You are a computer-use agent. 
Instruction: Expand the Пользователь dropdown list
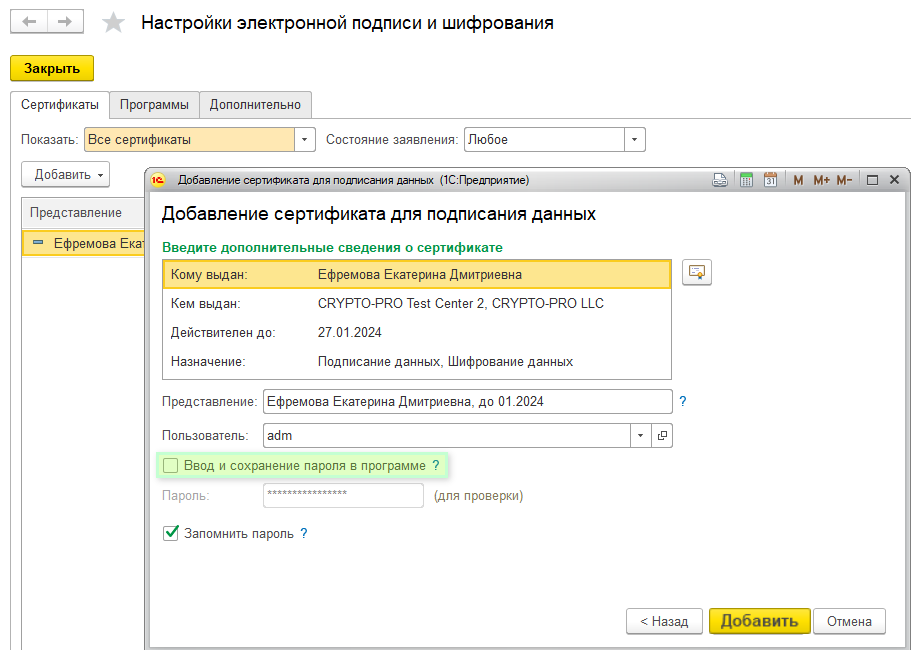pyautogui.click(x=640, y=435)
